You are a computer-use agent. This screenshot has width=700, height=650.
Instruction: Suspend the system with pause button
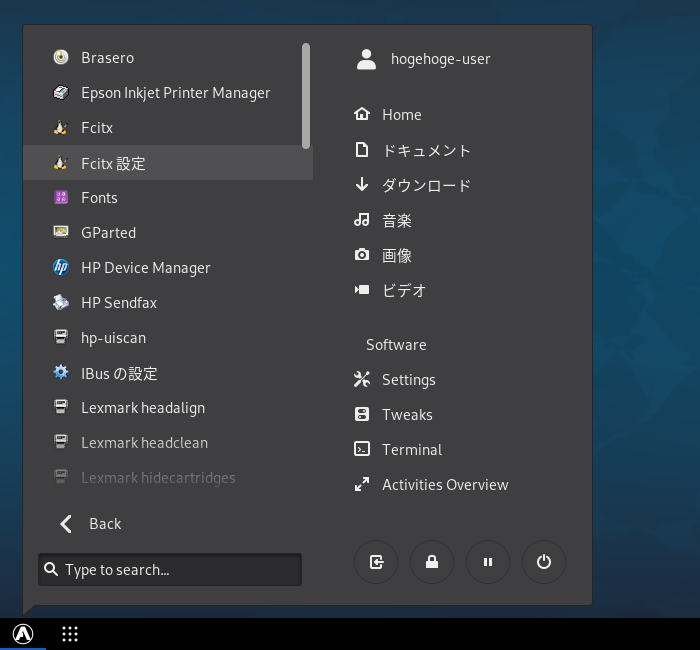tap(488, 562)
